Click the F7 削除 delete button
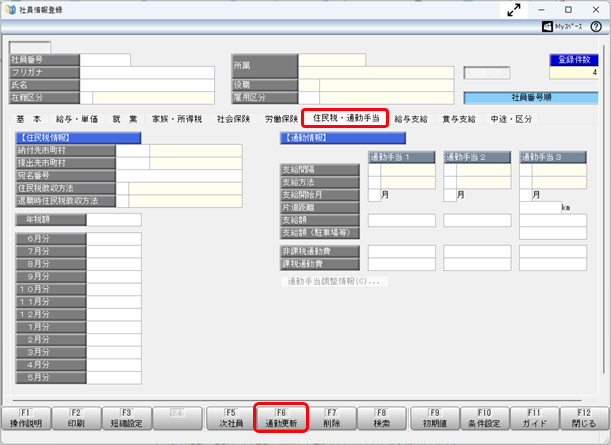This screenshot has height=445, width=611. click(x=332, y=417)
